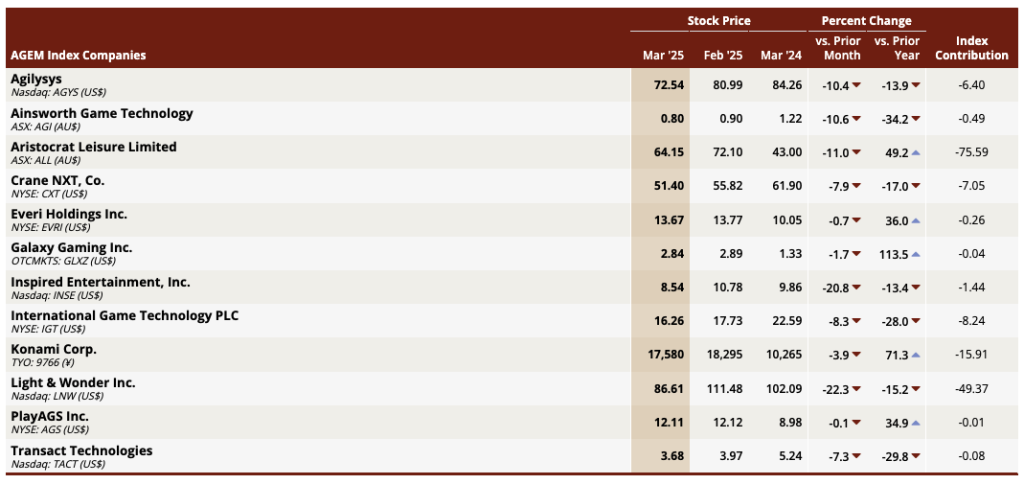Select Transact Technologies row name

(82, 451)
